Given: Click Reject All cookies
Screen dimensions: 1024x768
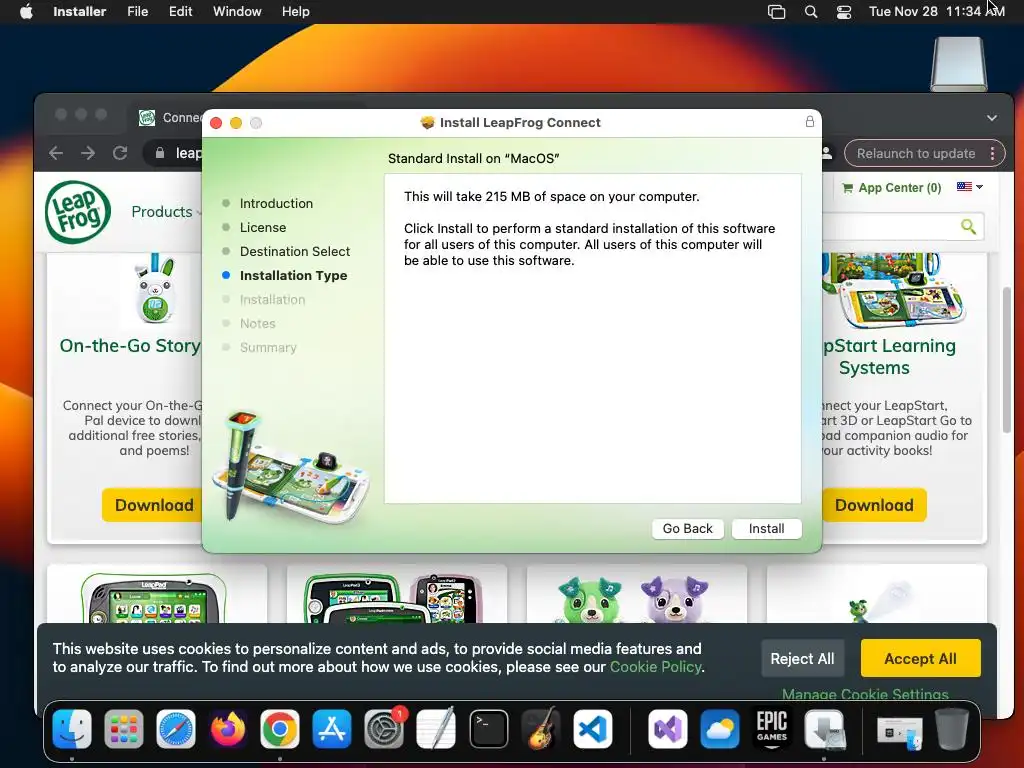Looking at the screenshot, I should point(802,658).
